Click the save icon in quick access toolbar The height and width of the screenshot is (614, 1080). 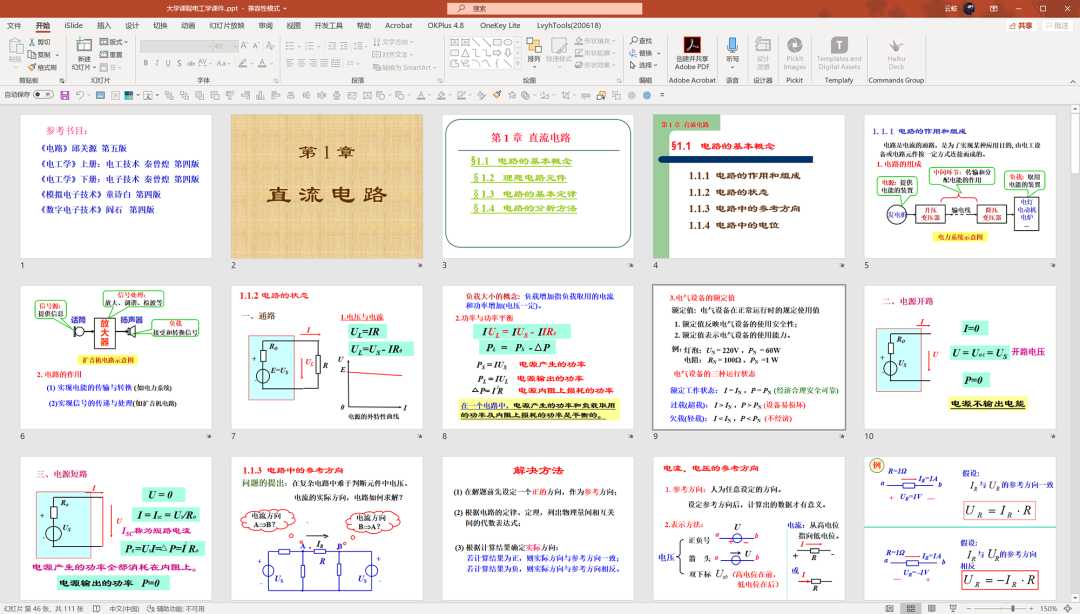point(64,95)
